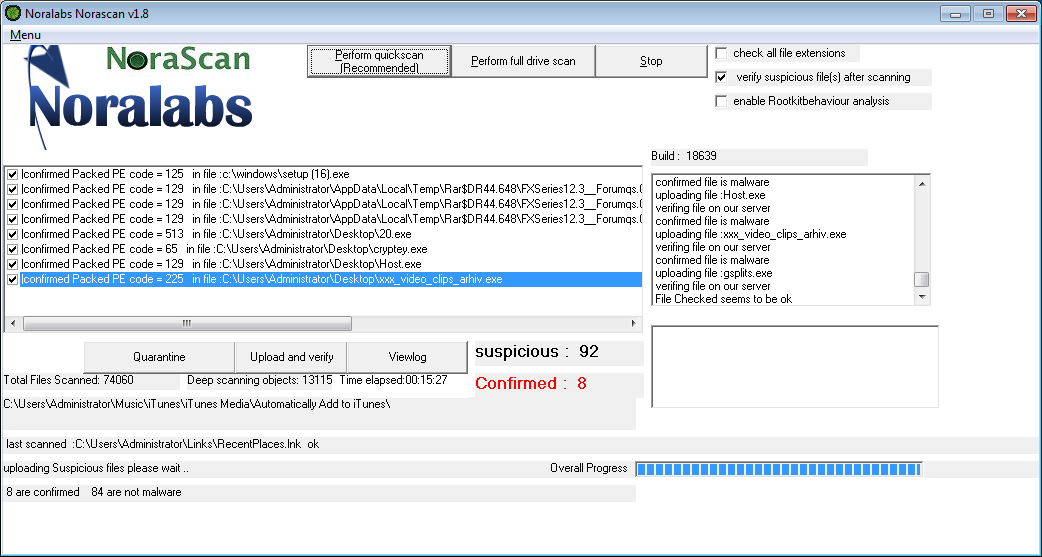Enable Rootkitbehaviour analysis checkbox
Image resolution: width=1042 pixels, height=557 pixels.
[721, 101]
